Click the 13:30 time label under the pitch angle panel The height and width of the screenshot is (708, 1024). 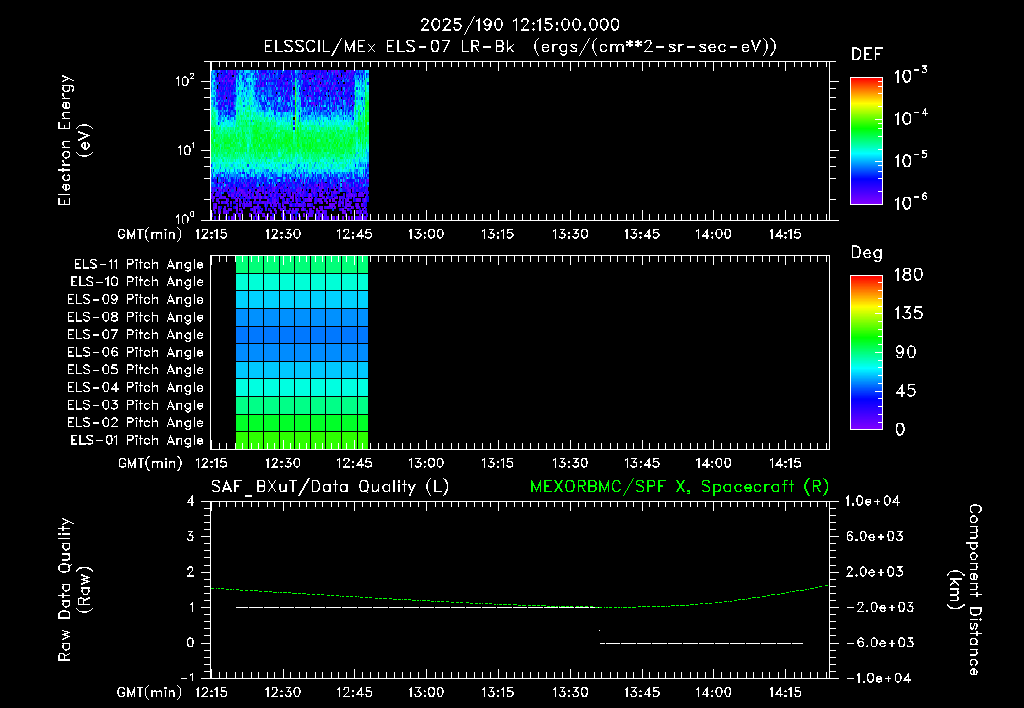click(x=569, y=463)
